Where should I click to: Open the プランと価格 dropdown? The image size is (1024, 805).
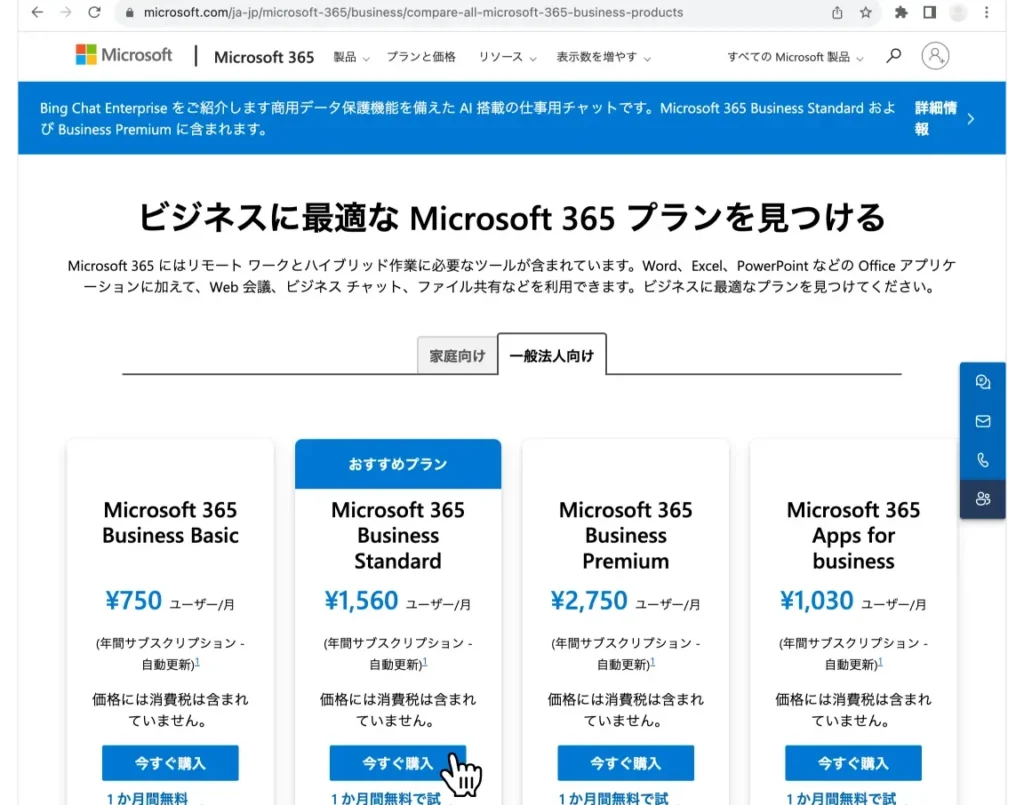pyautogui.click(x=421, y=57)
